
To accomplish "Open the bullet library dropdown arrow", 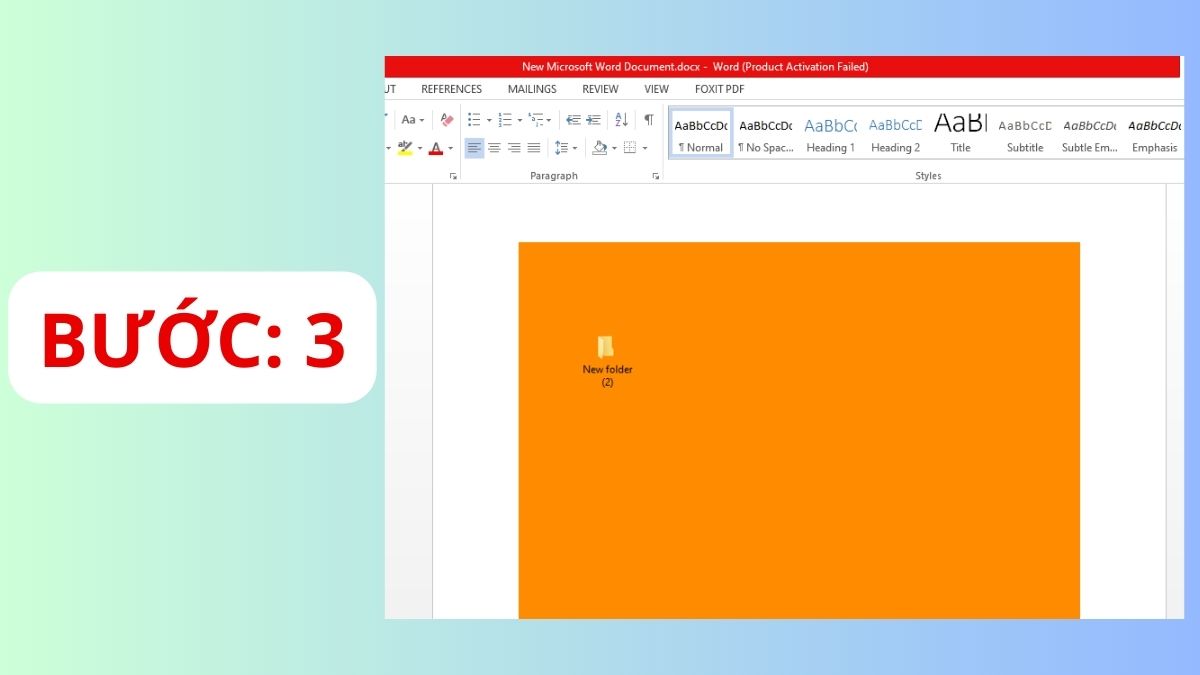I will tap(488, 119).
